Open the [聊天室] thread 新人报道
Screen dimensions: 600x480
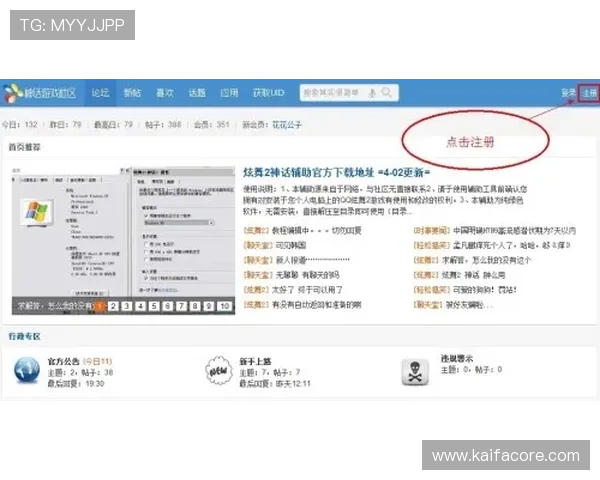pyautogui.click(x=312, y=260)
